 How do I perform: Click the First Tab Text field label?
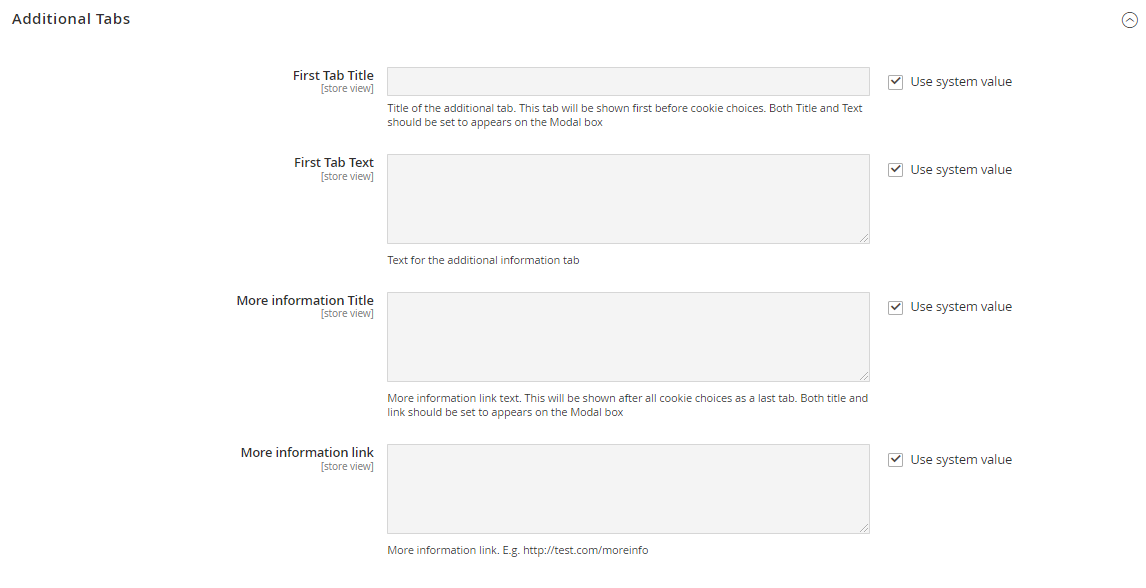tap(334, 162)
